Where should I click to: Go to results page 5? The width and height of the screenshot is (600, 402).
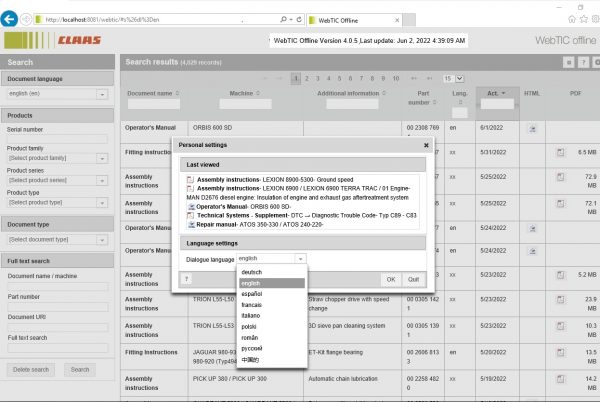pos(339,78)
